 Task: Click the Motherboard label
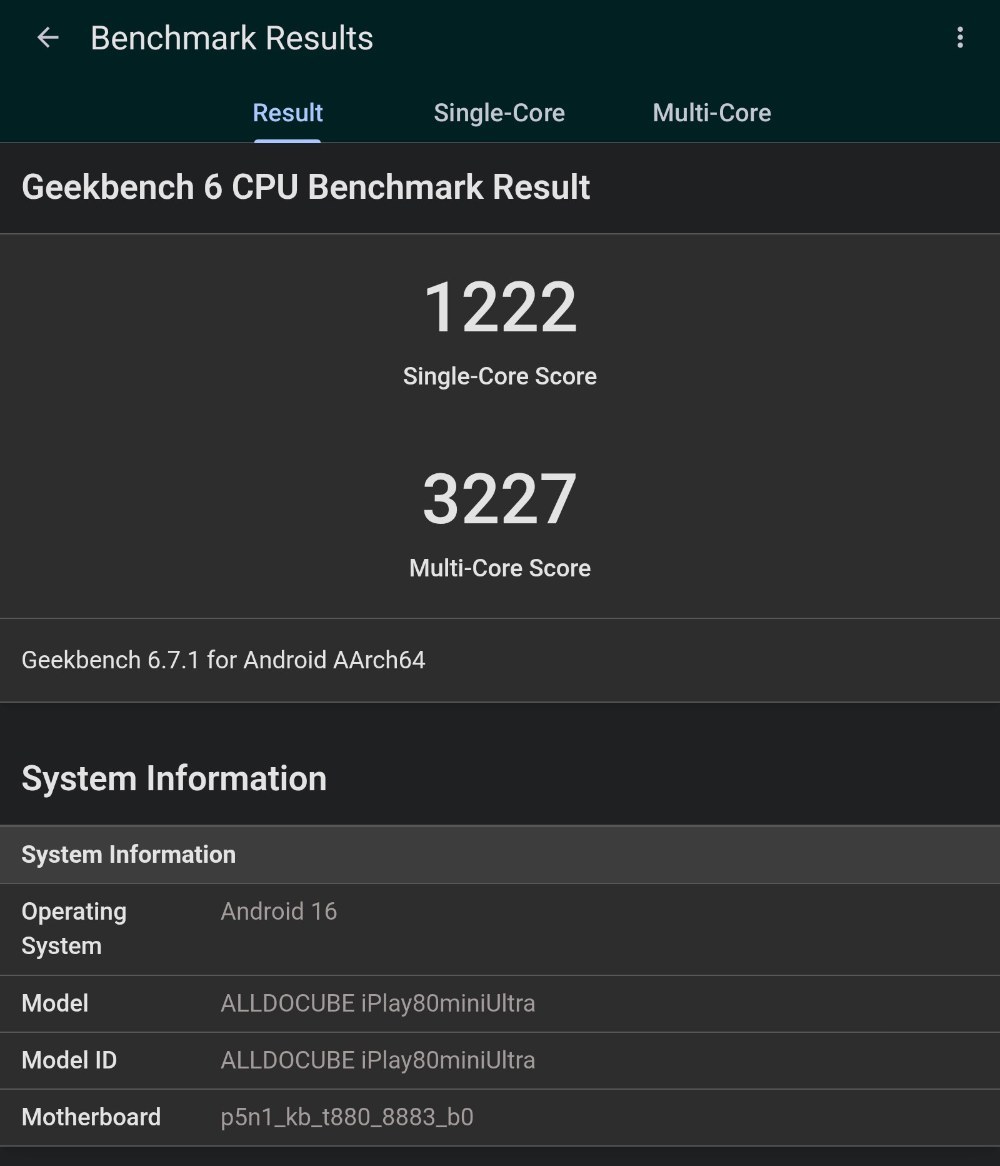91,1117
